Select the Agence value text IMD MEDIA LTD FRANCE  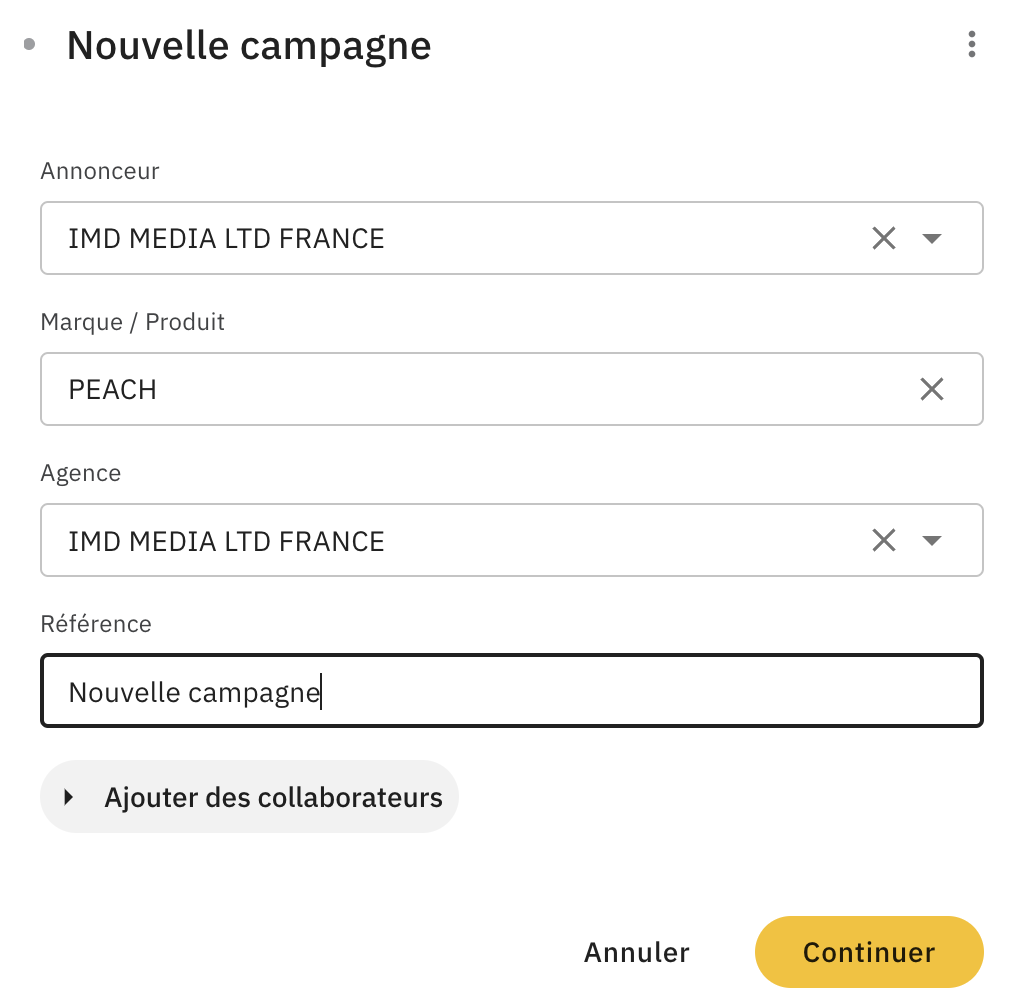[225, 540]
